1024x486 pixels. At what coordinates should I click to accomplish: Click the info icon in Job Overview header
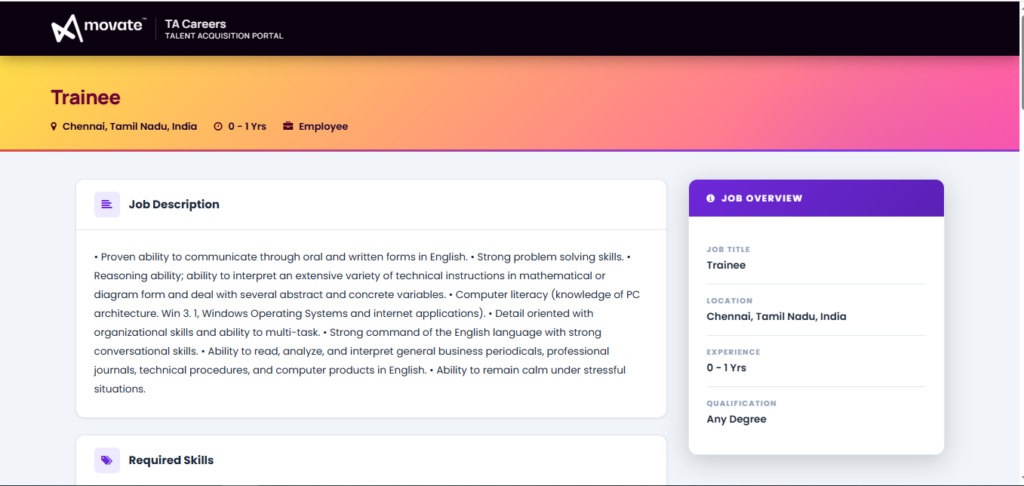click(x=711, y=199)
